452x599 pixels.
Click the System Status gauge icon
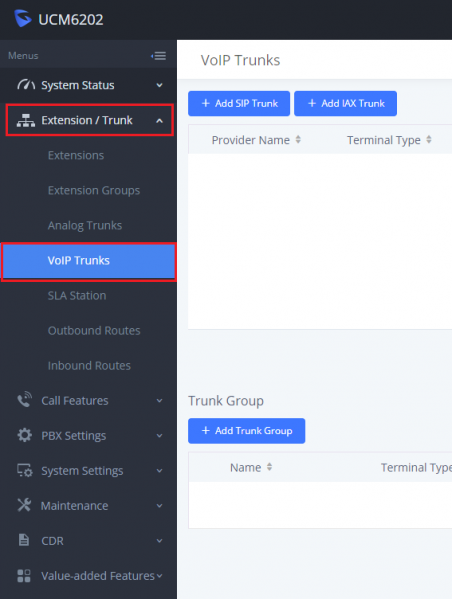26,84
